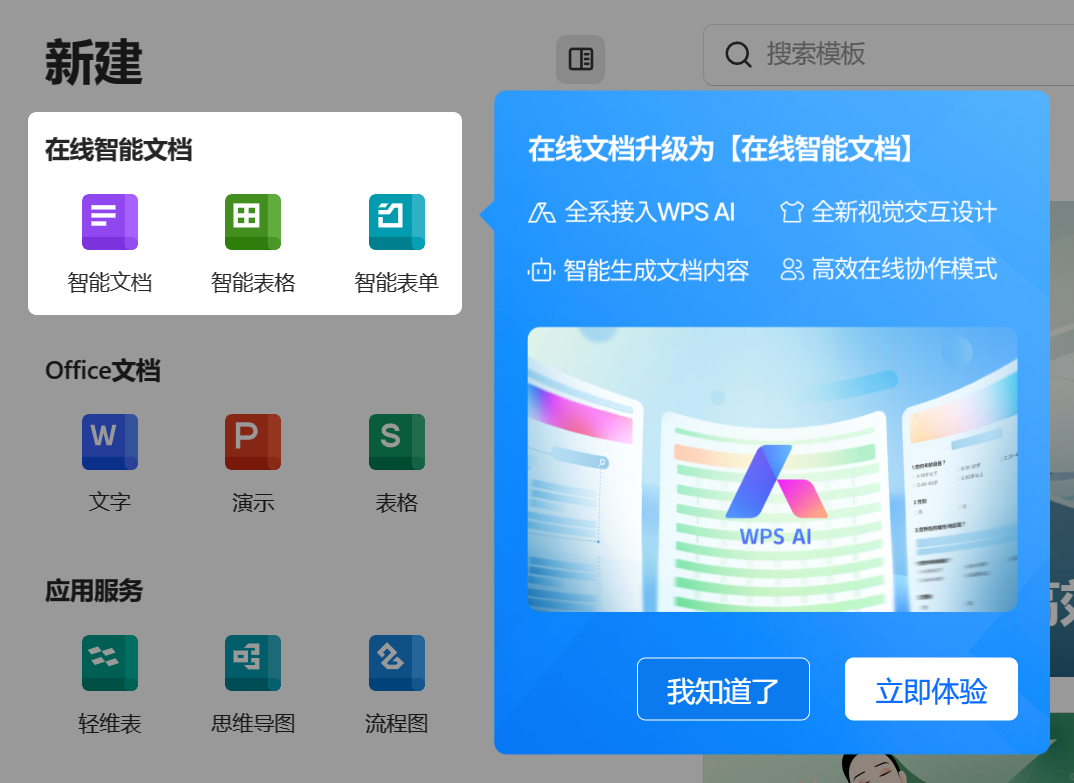Click the 在线智能文档 section heading
1074x783 pixels.
pos(118,150)
